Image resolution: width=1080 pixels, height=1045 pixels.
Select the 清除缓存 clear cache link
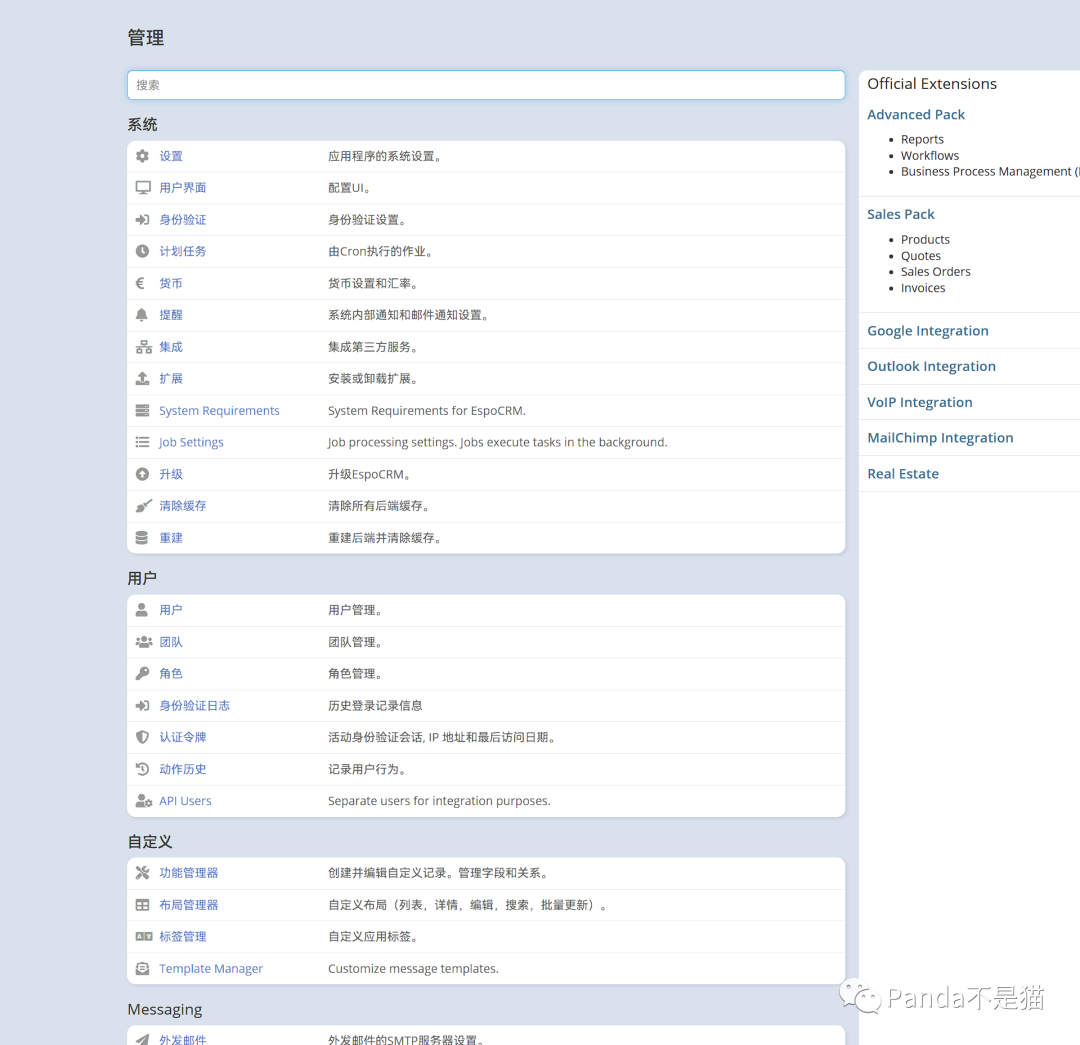183,506
